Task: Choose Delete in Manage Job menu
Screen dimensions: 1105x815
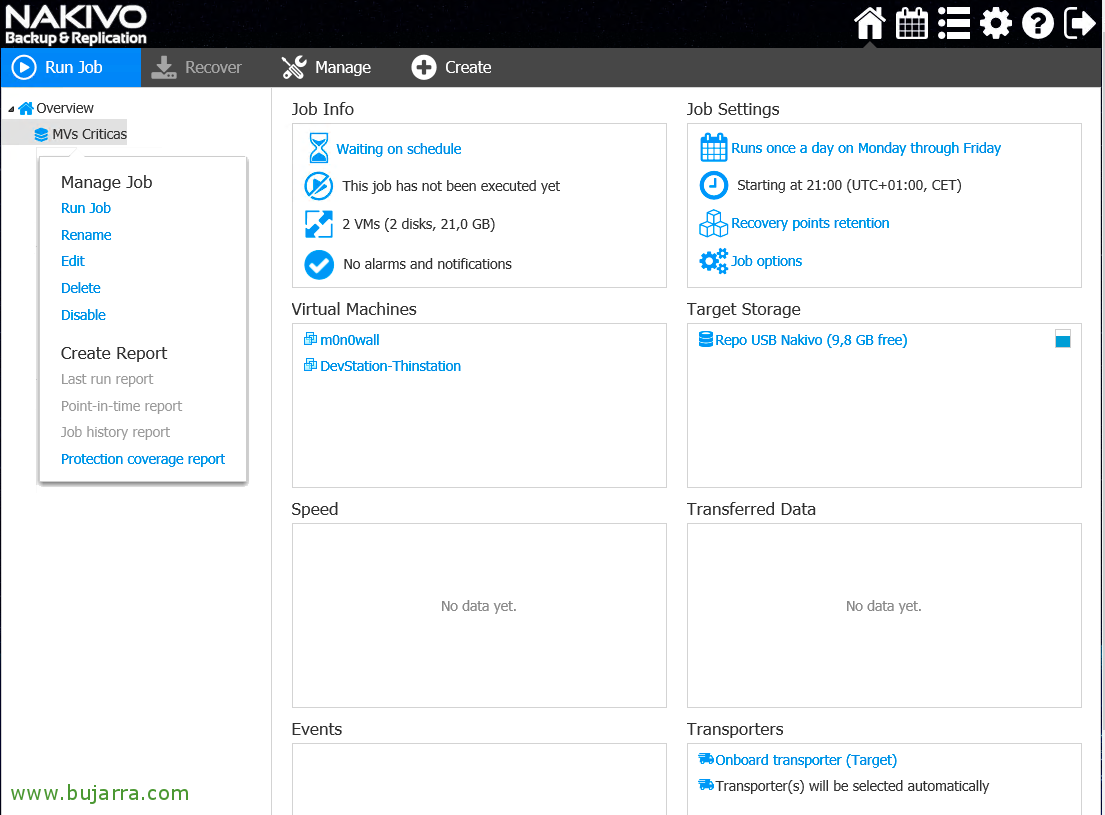Action: click(81, 288)
